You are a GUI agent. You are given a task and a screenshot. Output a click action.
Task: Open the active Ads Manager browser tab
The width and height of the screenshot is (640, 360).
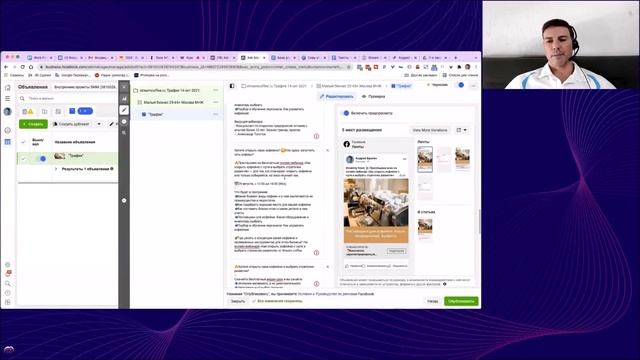pos(252,58)
